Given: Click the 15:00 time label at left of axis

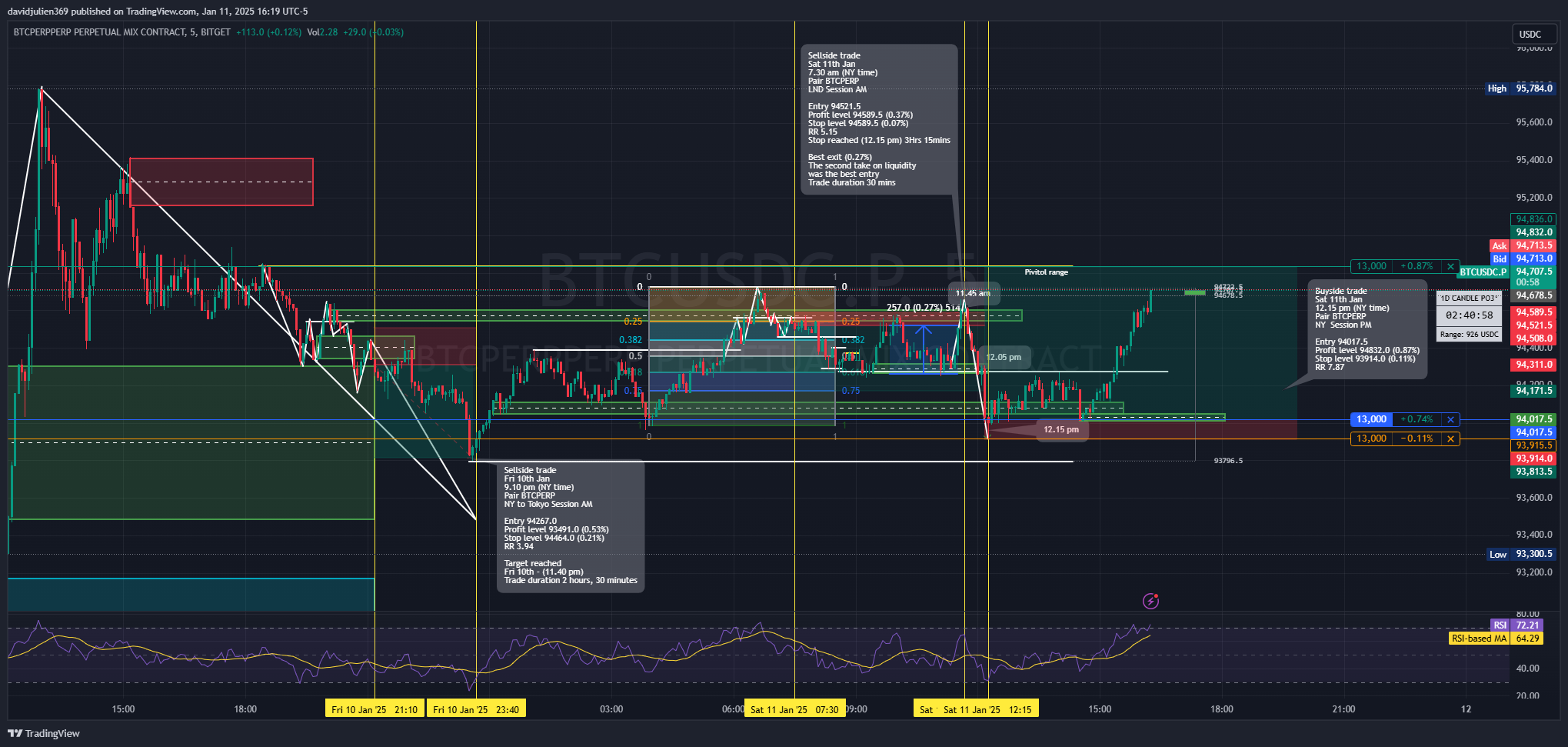Looking at the screenshot, I should click(x=123, y=709).
